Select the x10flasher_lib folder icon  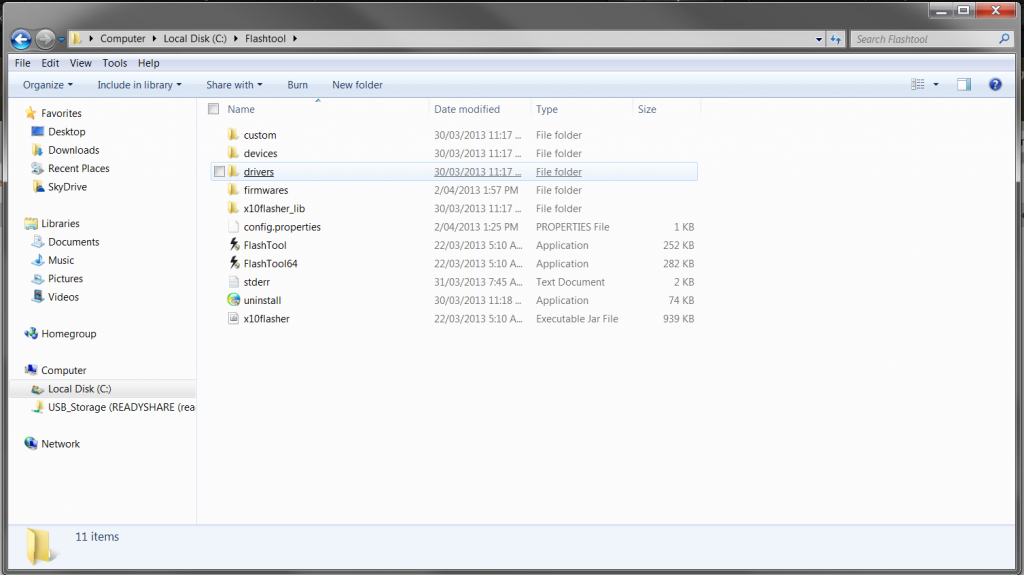(x=233, y=208)
